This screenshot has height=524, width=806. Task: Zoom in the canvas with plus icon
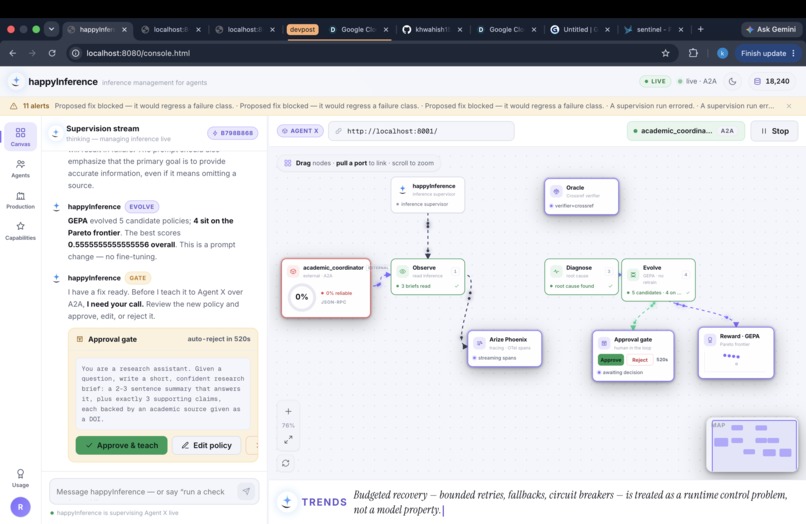coord(288,411)
